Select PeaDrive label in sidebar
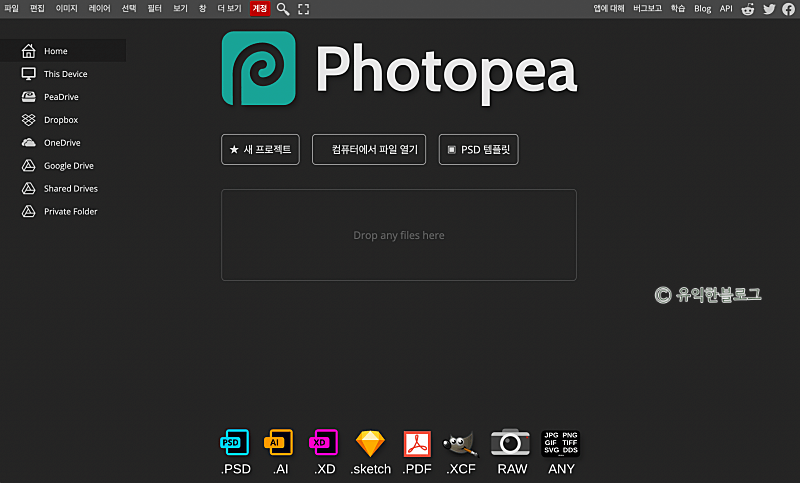Viewport: 800px width, 483px height. pos(61,97)
